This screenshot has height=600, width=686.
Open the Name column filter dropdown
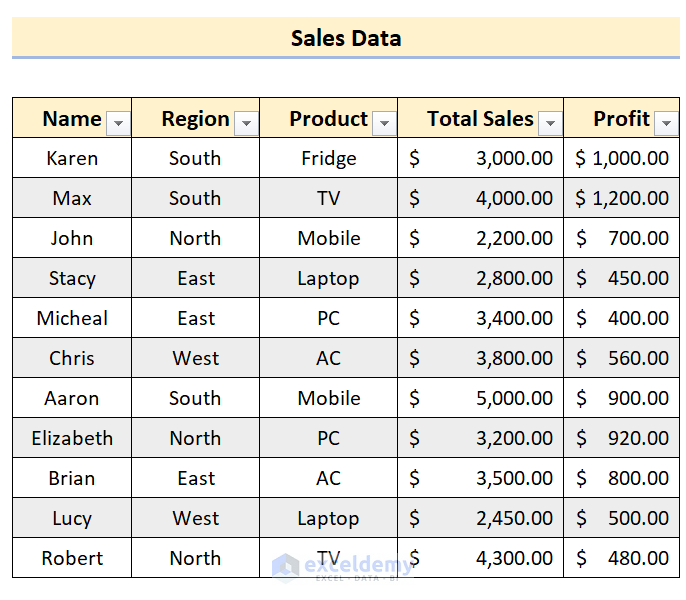118,124
